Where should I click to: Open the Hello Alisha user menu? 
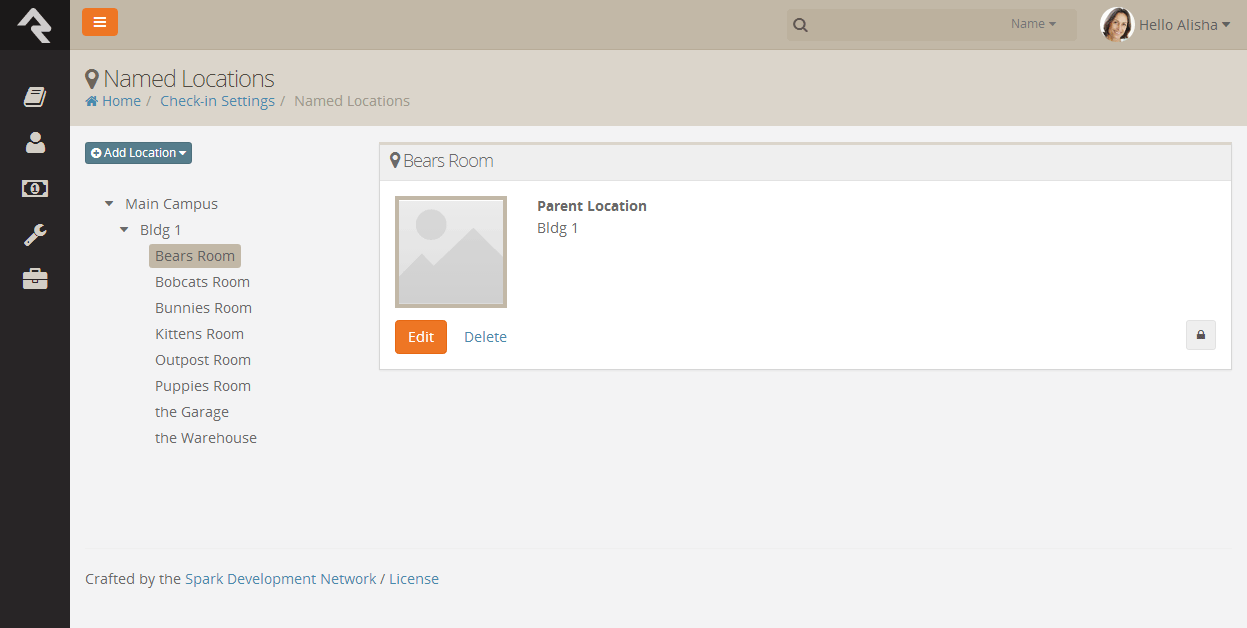tap(1184, 25)
